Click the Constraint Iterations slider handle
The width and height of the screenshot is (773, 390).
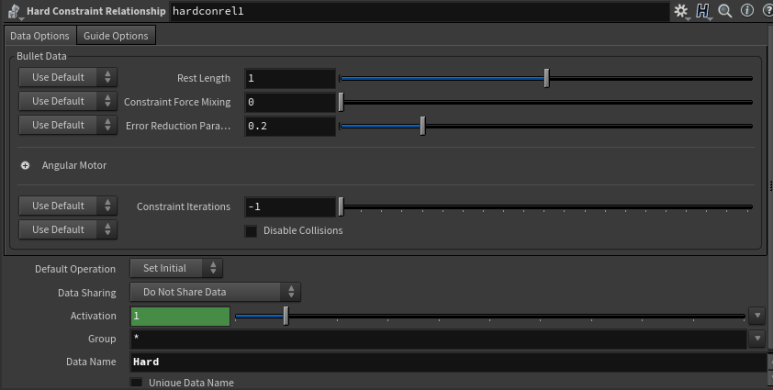pos(341,207)
